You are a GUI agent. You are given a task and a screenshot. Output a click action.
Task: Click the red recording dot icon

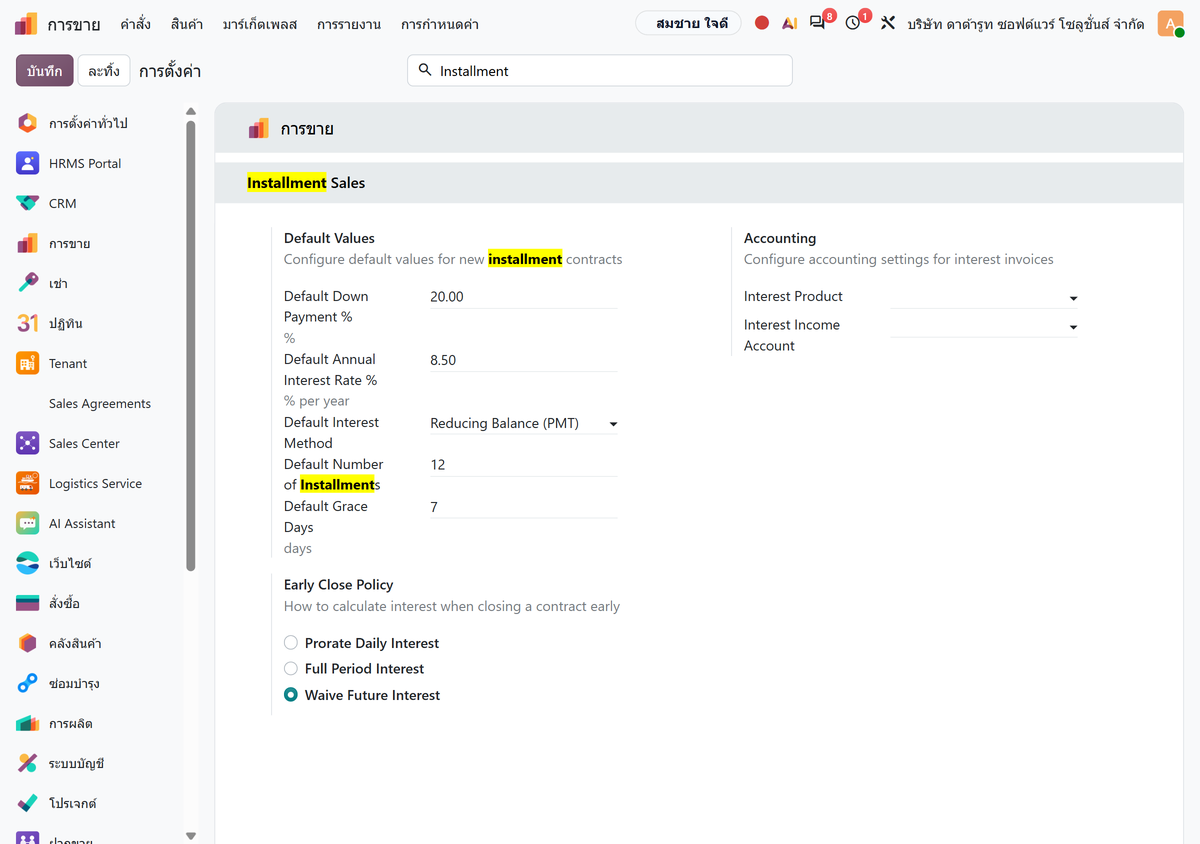(x=762, y=23)
